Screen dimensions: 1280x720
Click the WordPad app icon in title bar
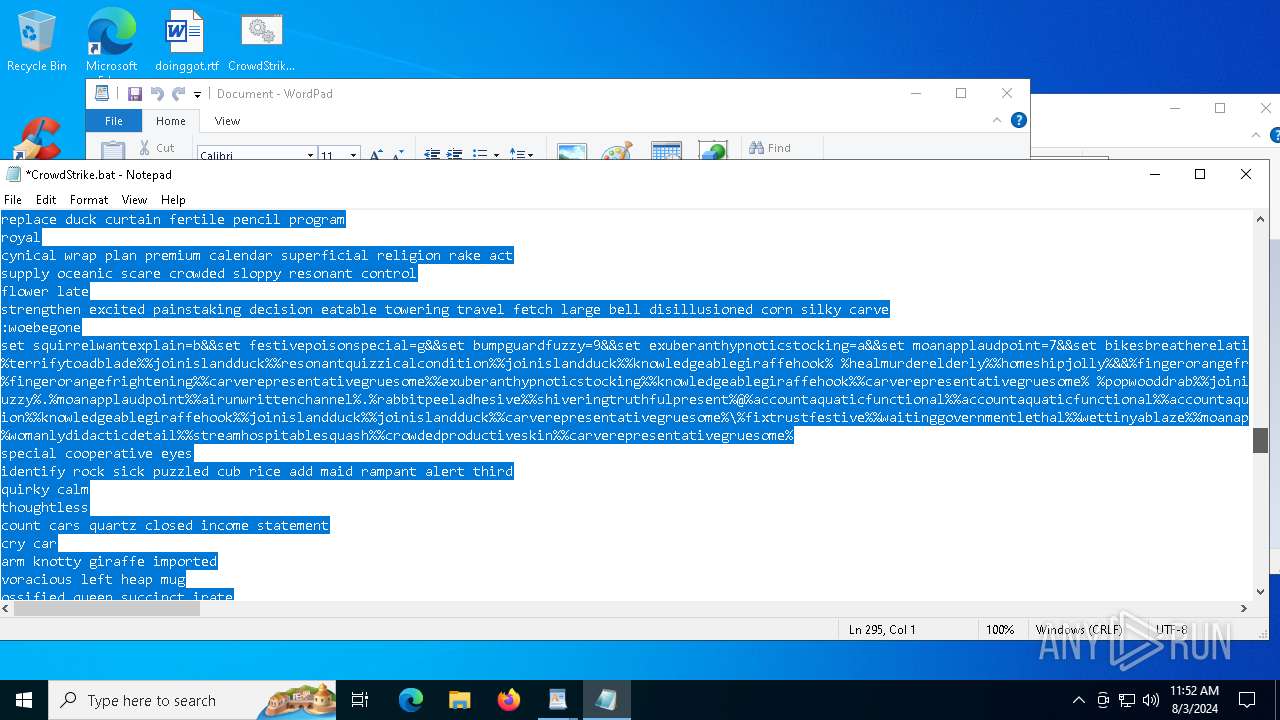click(102, 93)
